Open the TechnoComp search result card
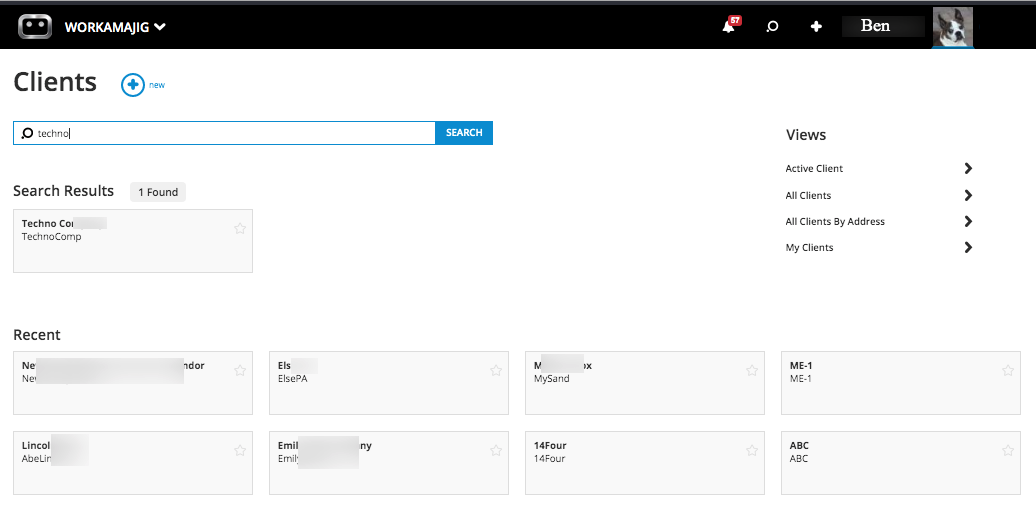The height and width of the screenshot is (514, 1036). (133, 241)
